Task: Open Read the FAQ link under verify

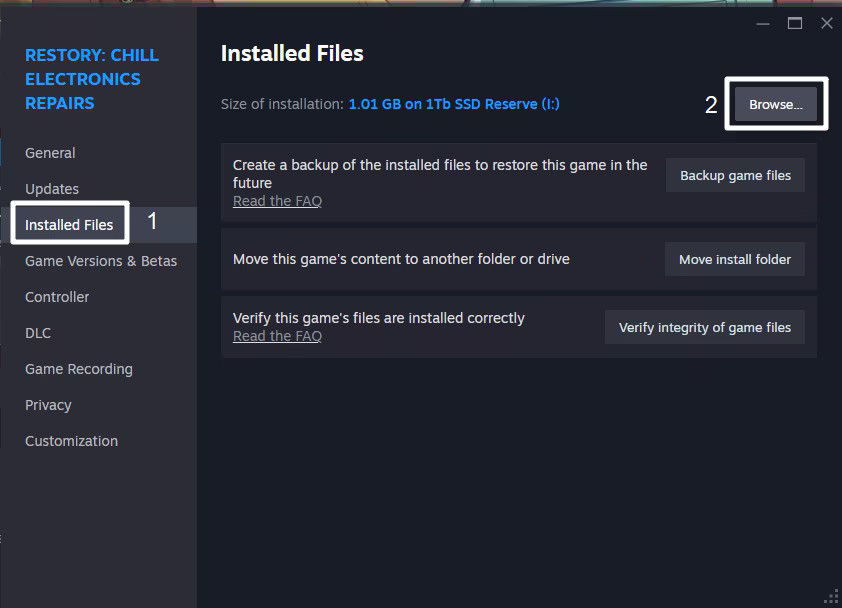Action: coord(277,336)
